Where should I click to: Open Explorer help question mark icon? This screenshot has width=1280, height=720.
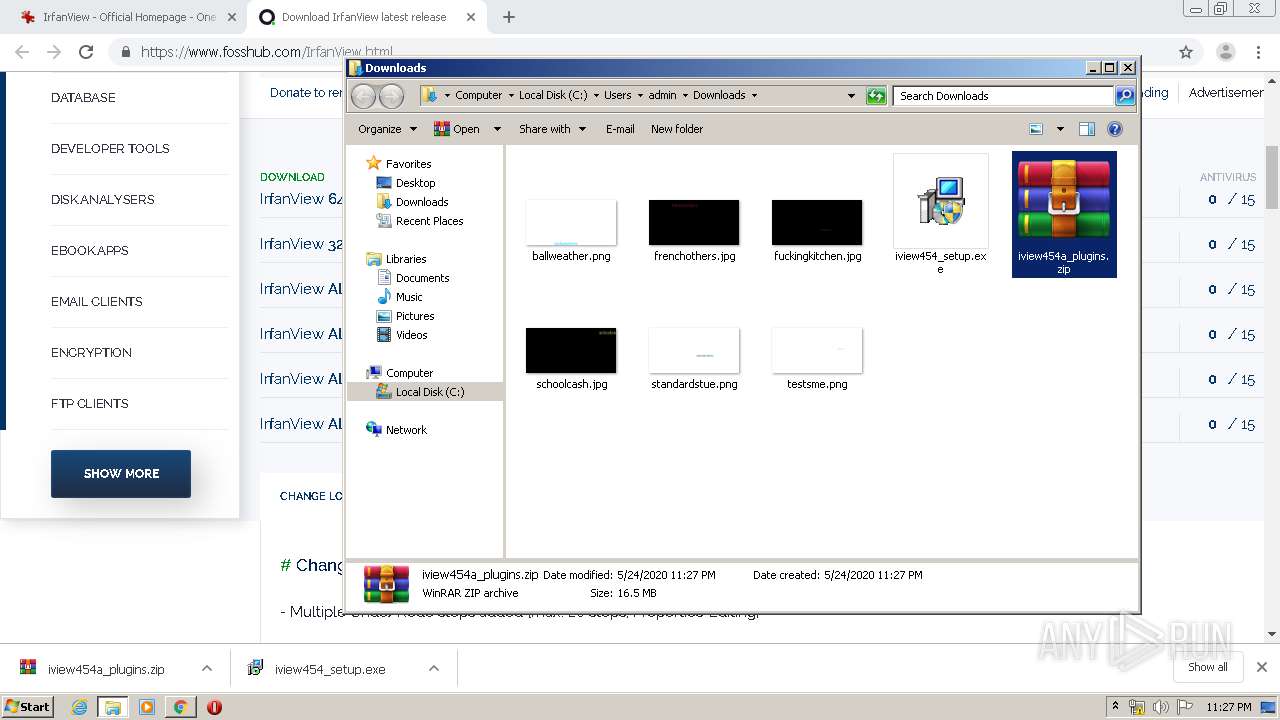click(x=1115, y=129)
